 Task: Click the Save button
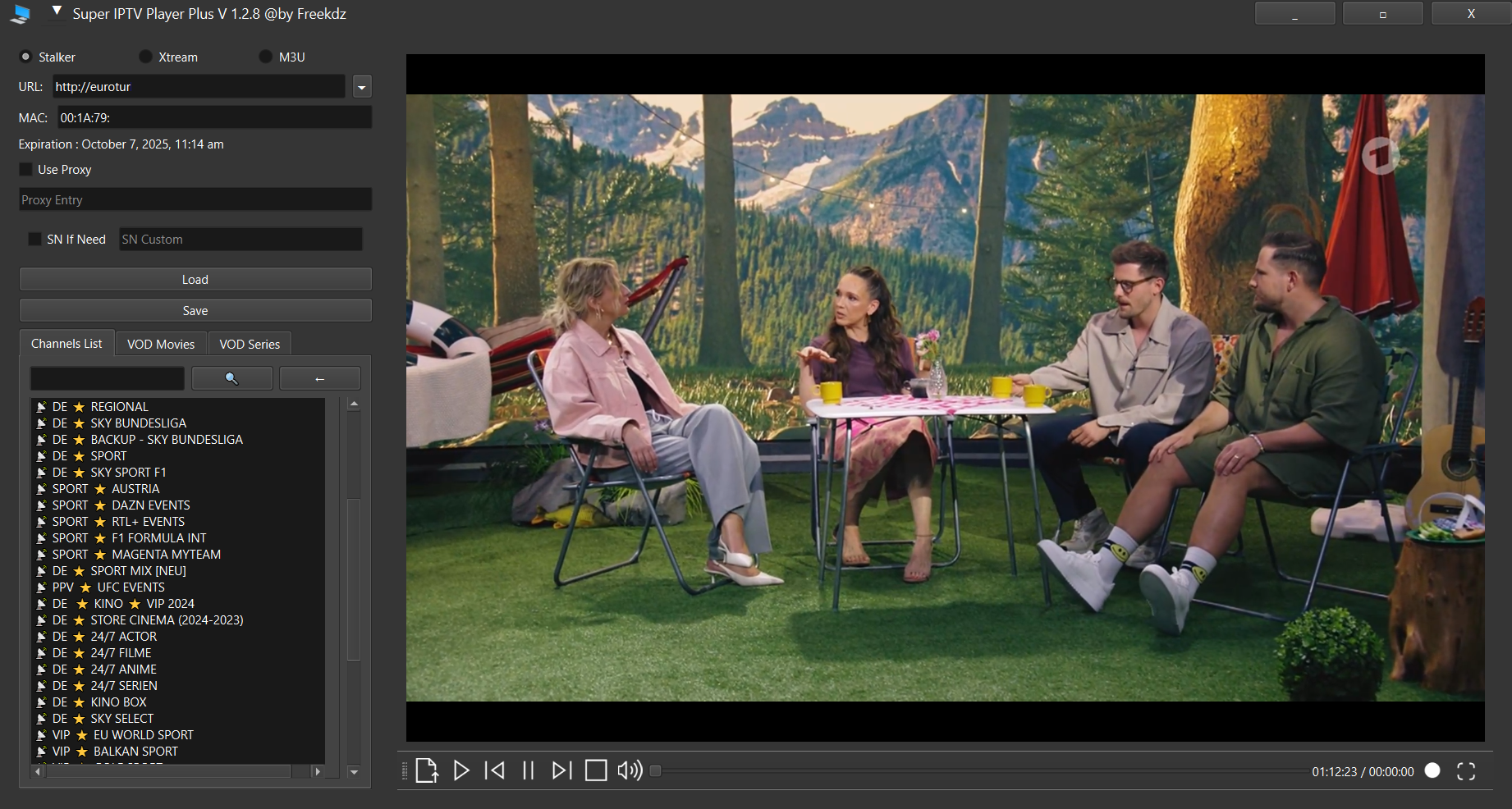pos(195,310)
